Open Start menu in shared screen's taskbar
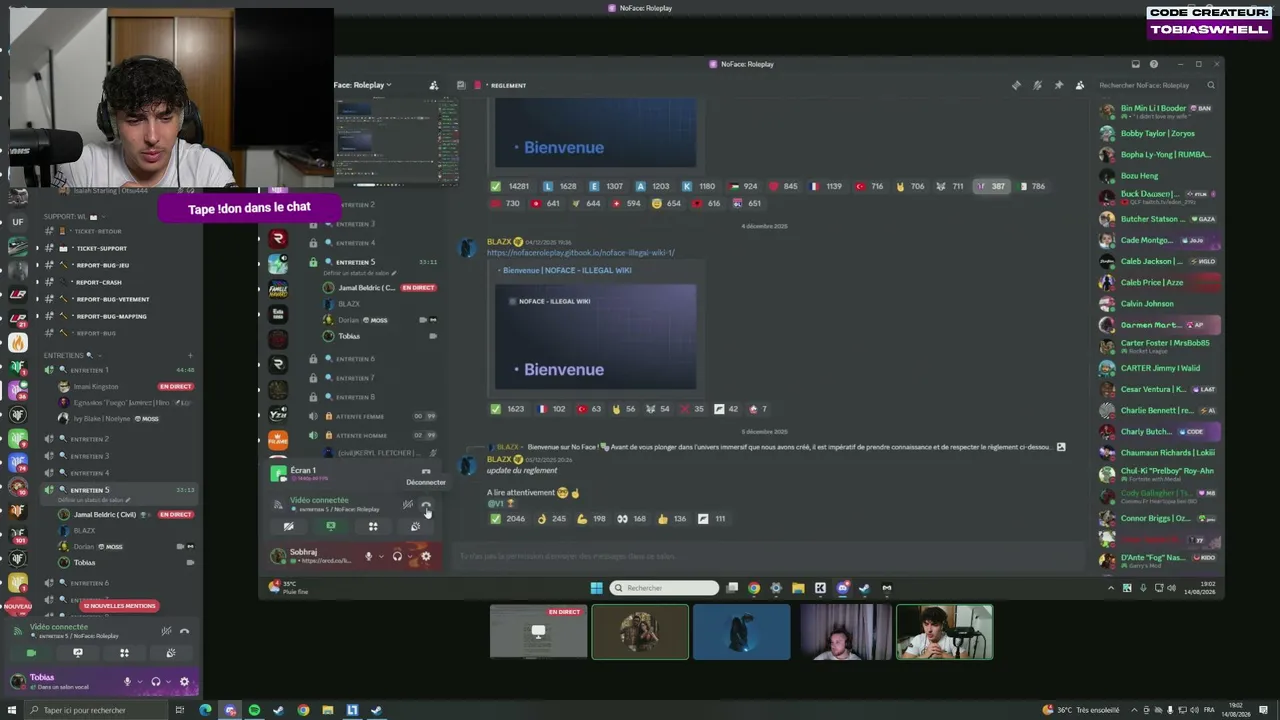The image size is (1280, 720). 597,588
